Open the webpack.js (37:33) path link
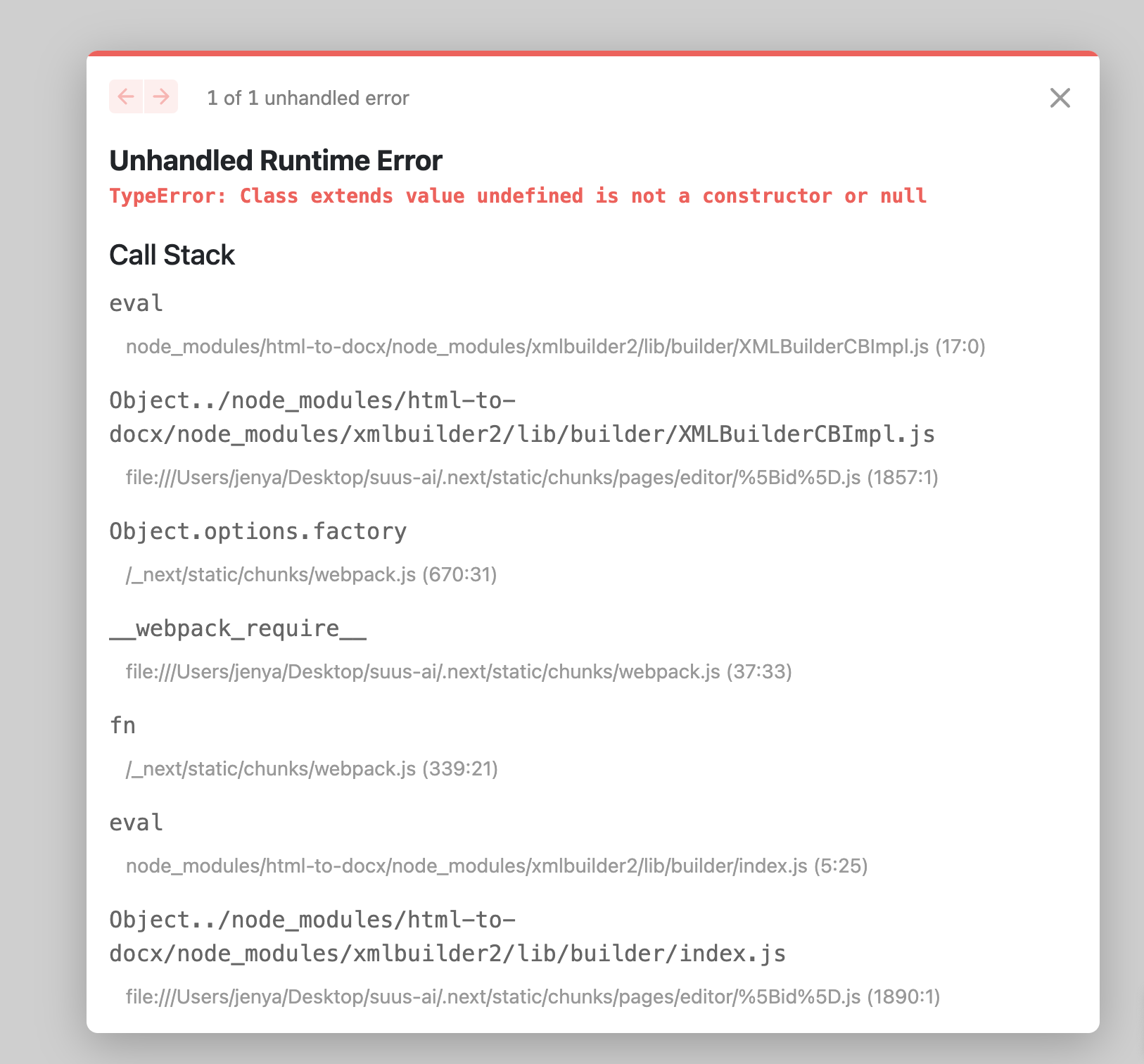 tap(458, 671)
